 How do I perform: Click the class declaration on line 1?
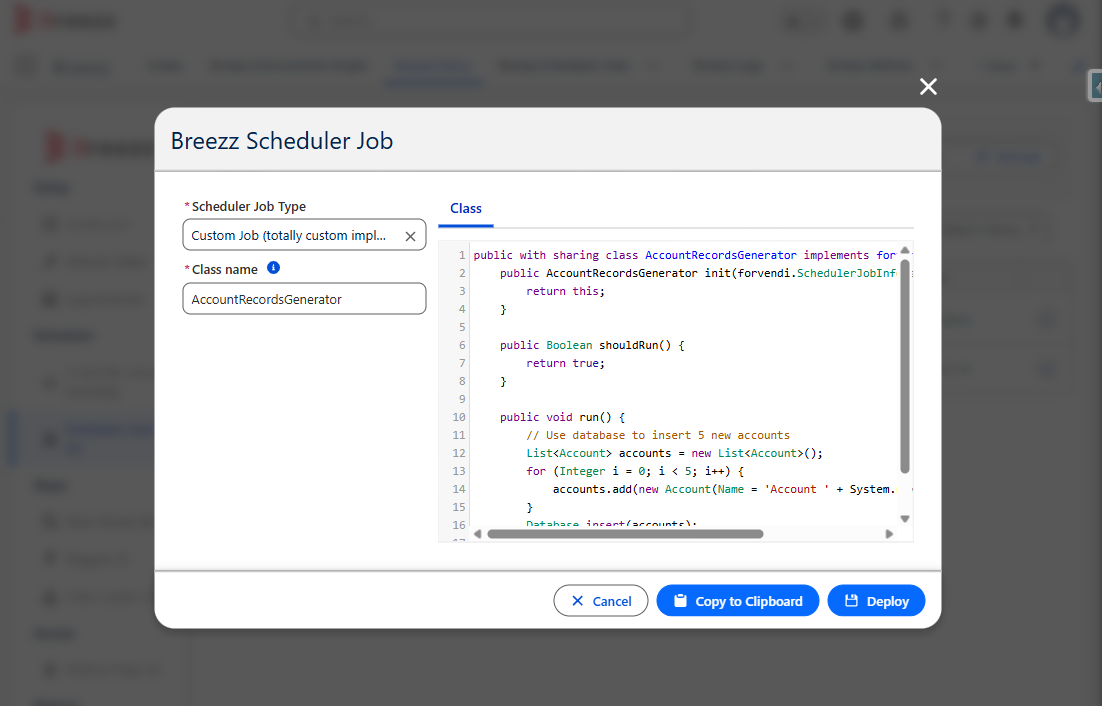point(685,255)
